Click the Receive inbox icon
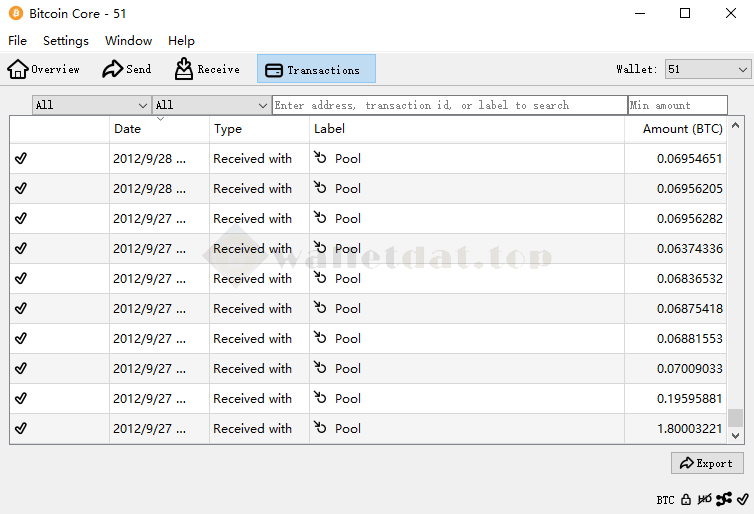 pyautogui.click(x=184, y=69)
